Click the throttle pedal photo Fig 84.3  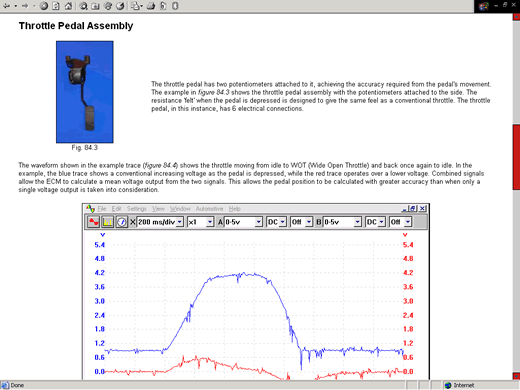tap(85, 92)
